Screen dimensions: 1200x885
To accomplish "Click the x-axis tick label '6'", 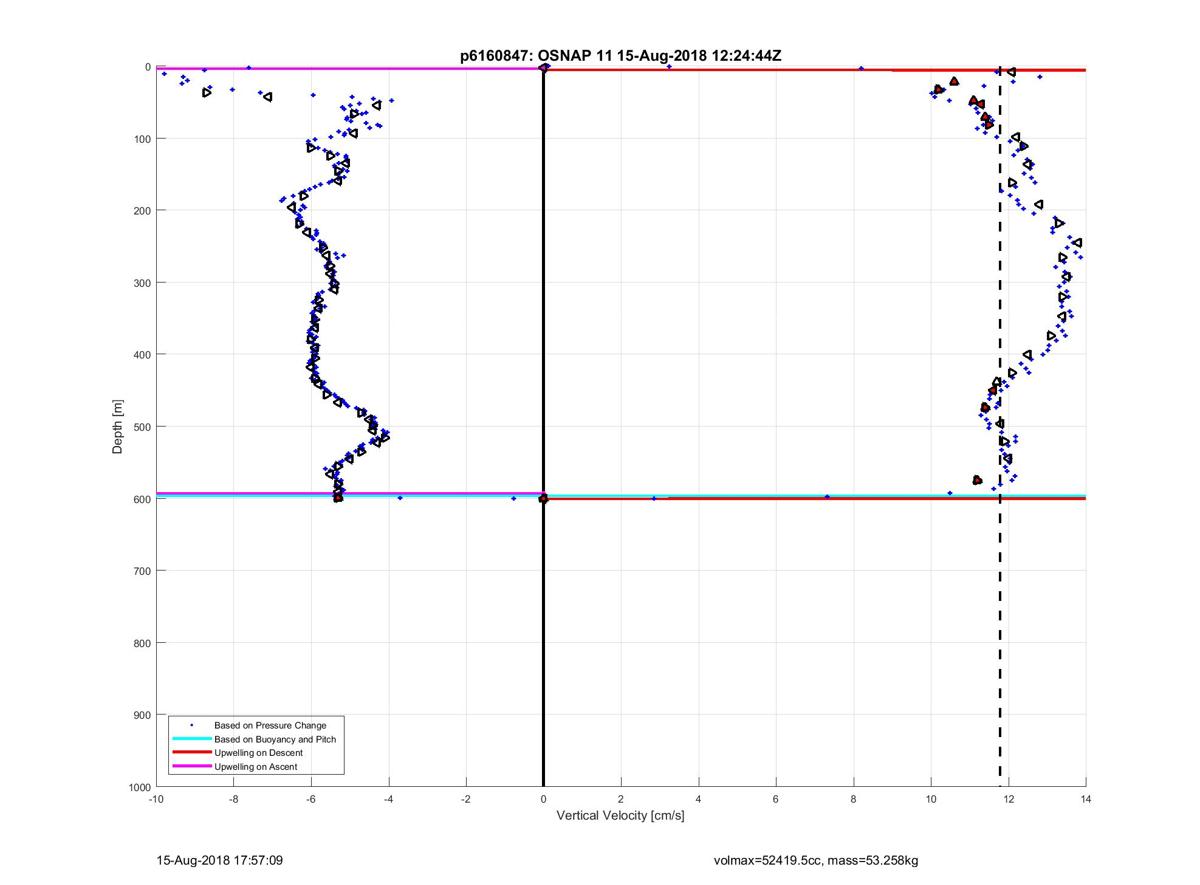I will click(x=776, y=799).
